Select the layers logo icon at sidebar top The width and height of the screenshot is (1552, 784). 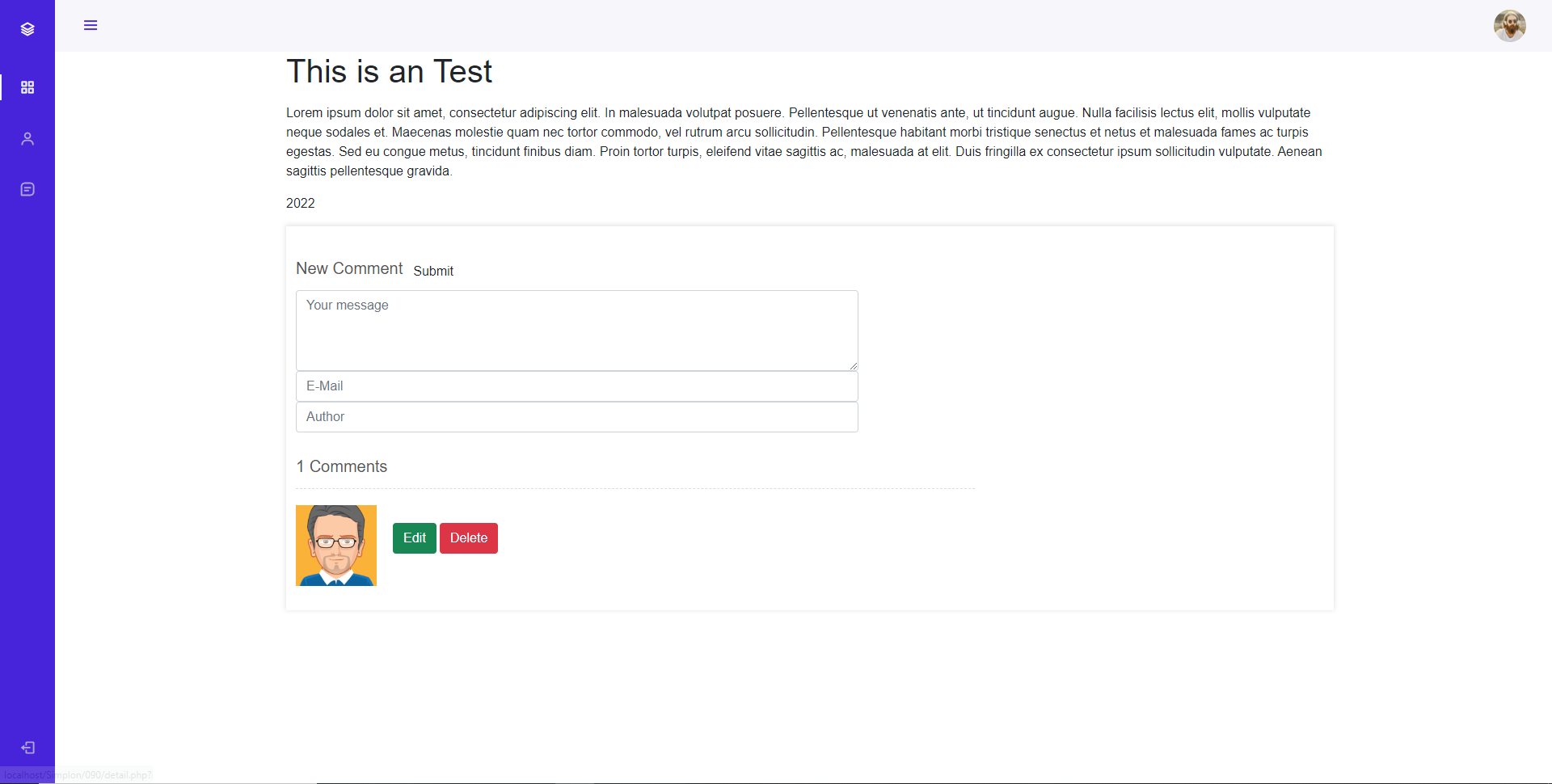tap(27, 29)
